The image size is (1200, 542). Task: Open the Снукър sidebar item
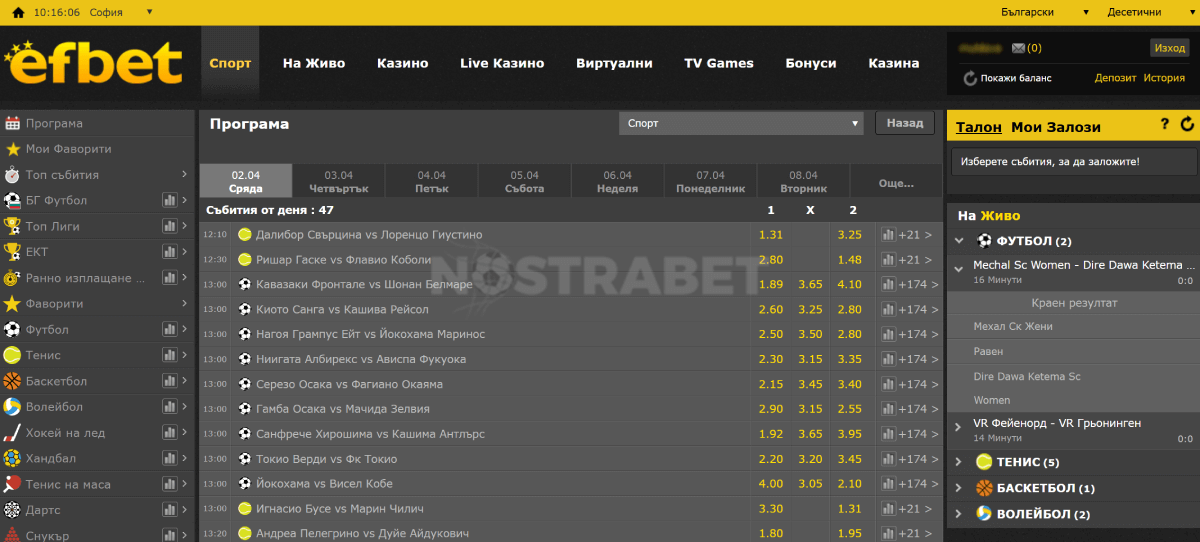(97, 535)
